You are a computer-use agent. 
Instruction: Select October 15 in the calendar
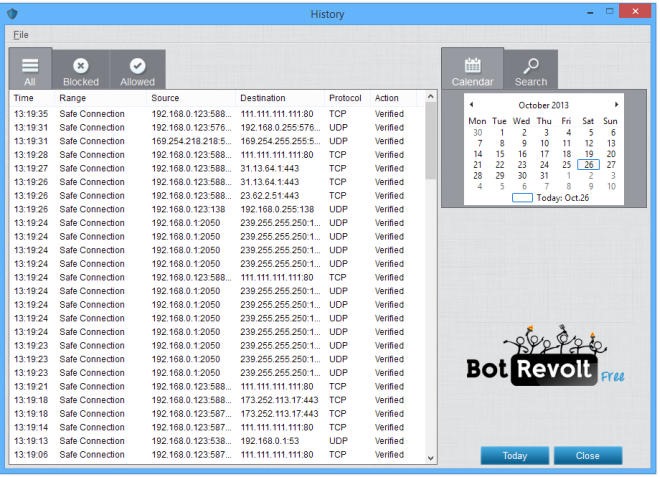(x=500, y=154)
